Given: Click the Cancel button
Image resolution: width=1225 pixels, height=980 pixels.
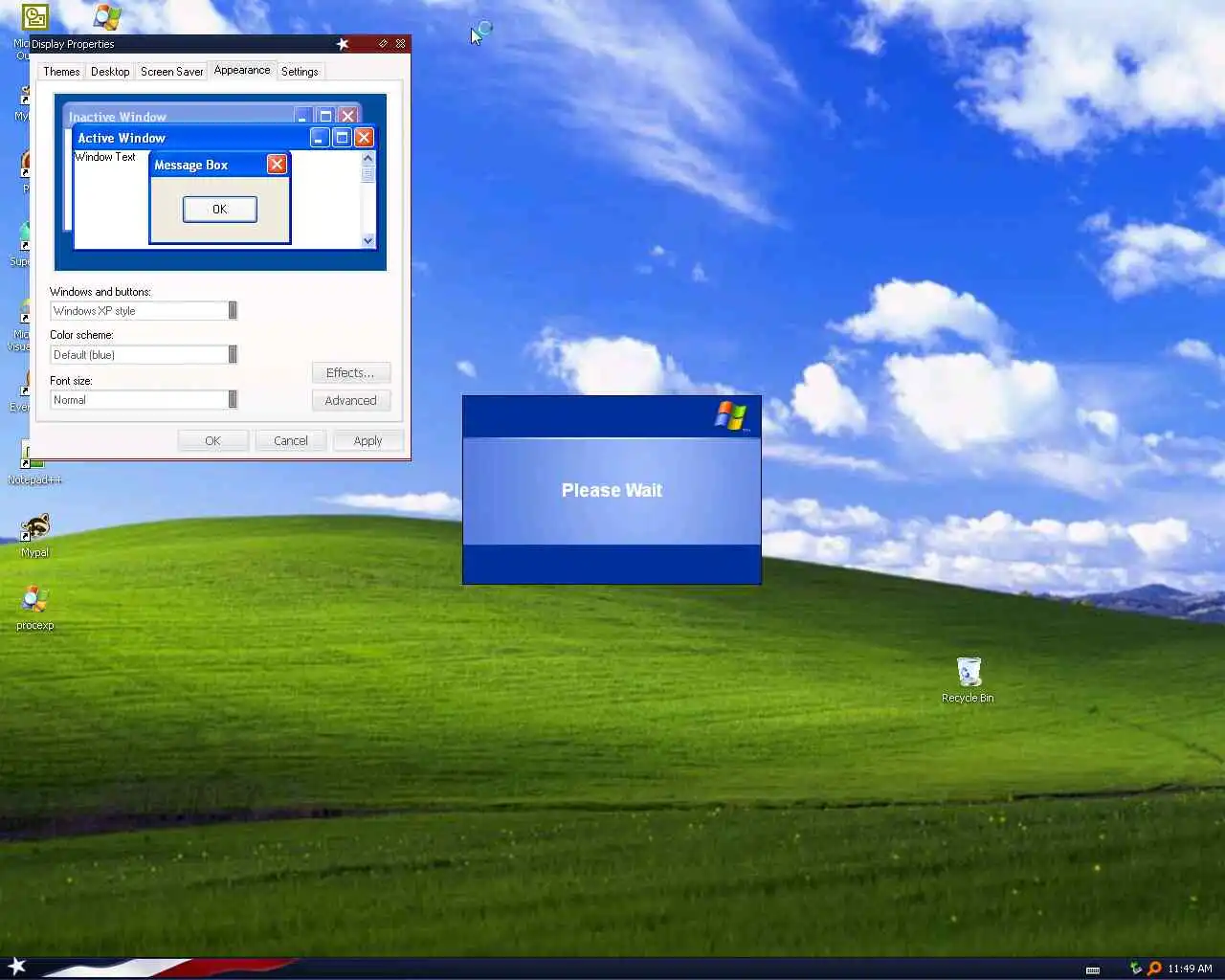Looking at the screenshot, I should pyautogui.click(x=291, y=441).
